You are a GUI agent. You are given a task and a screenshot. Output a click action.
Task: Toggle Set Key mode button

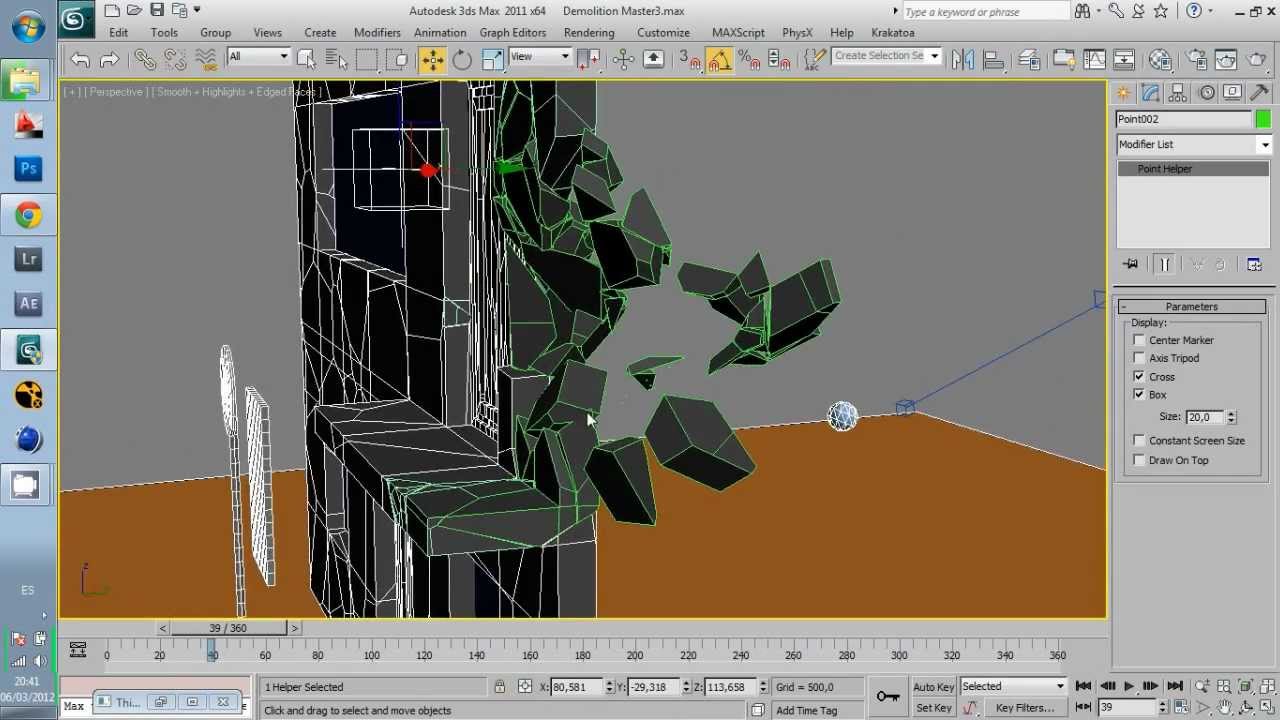click(933, 708)
